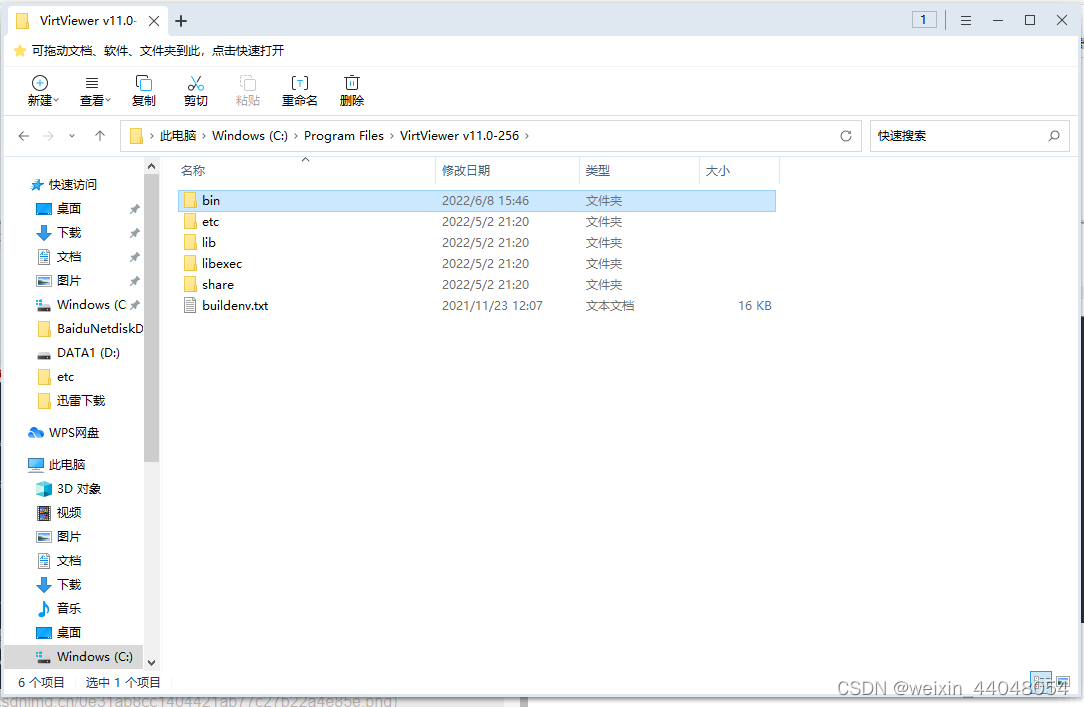Screen dimensions: 1084x707
Task: Click VirtViewer v11.0-256 in the breadcrumb
Action: (459, 135)
